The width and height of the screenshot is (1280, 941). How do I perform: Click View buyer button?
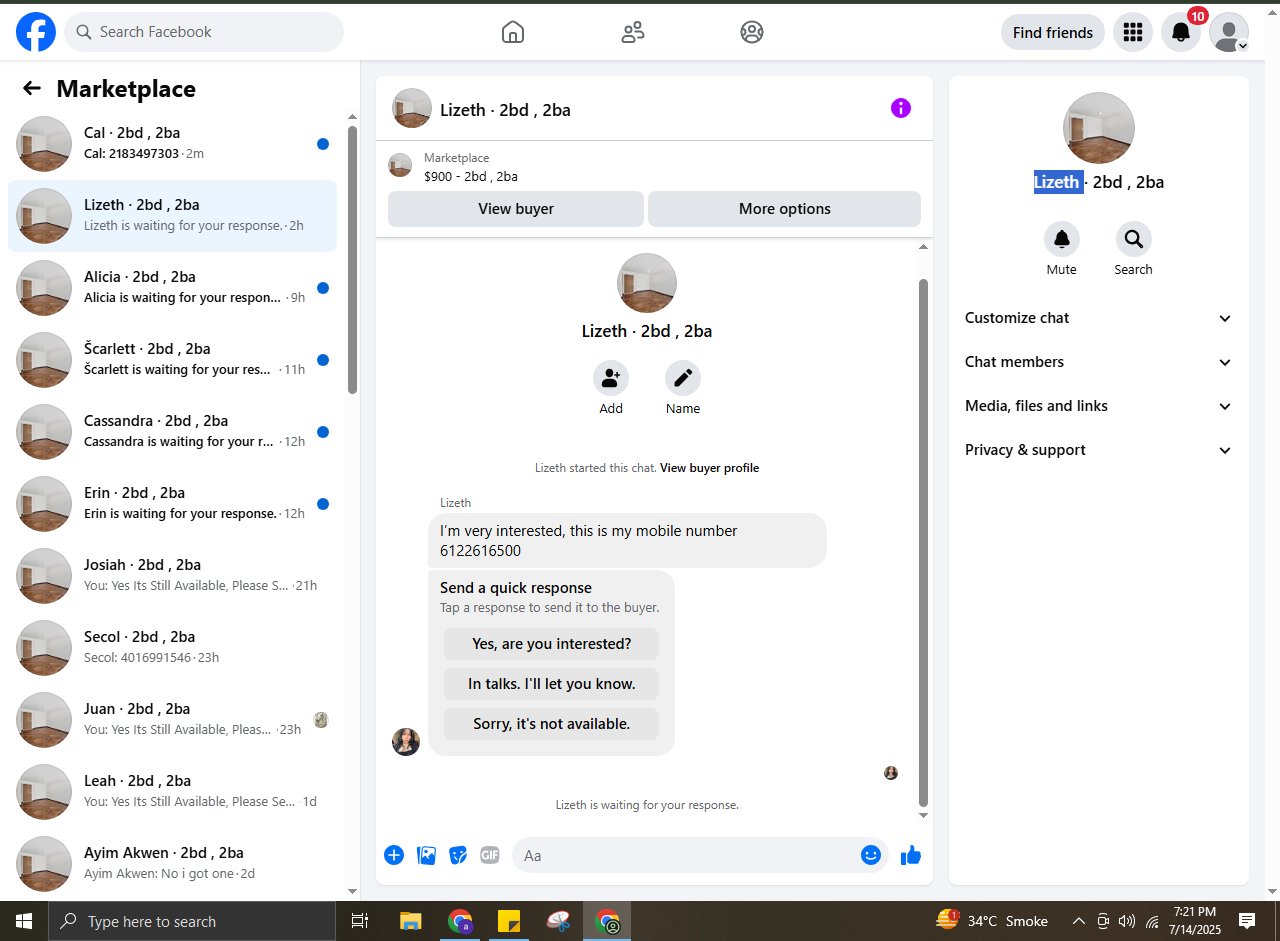[x=516, y=209]
